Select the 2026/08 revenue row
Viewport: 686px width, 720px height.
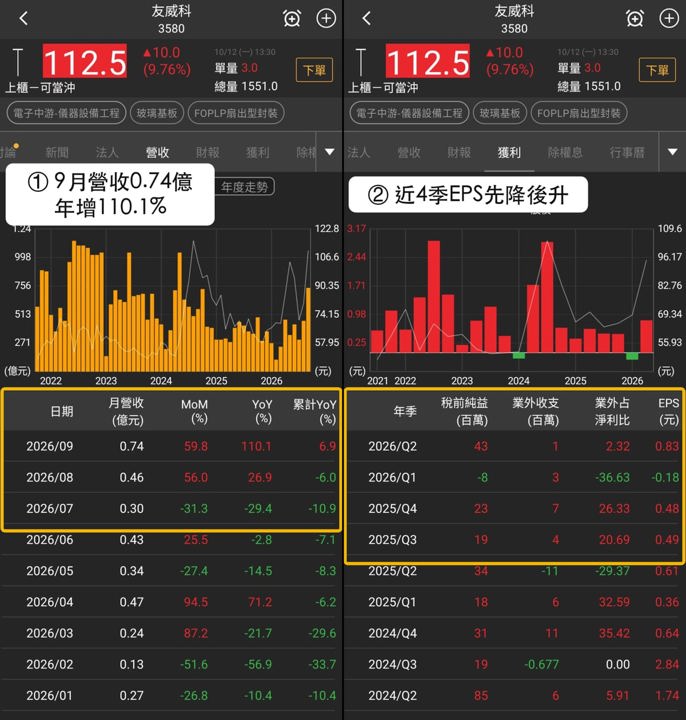pyautogui.click(x=171, y=477)
